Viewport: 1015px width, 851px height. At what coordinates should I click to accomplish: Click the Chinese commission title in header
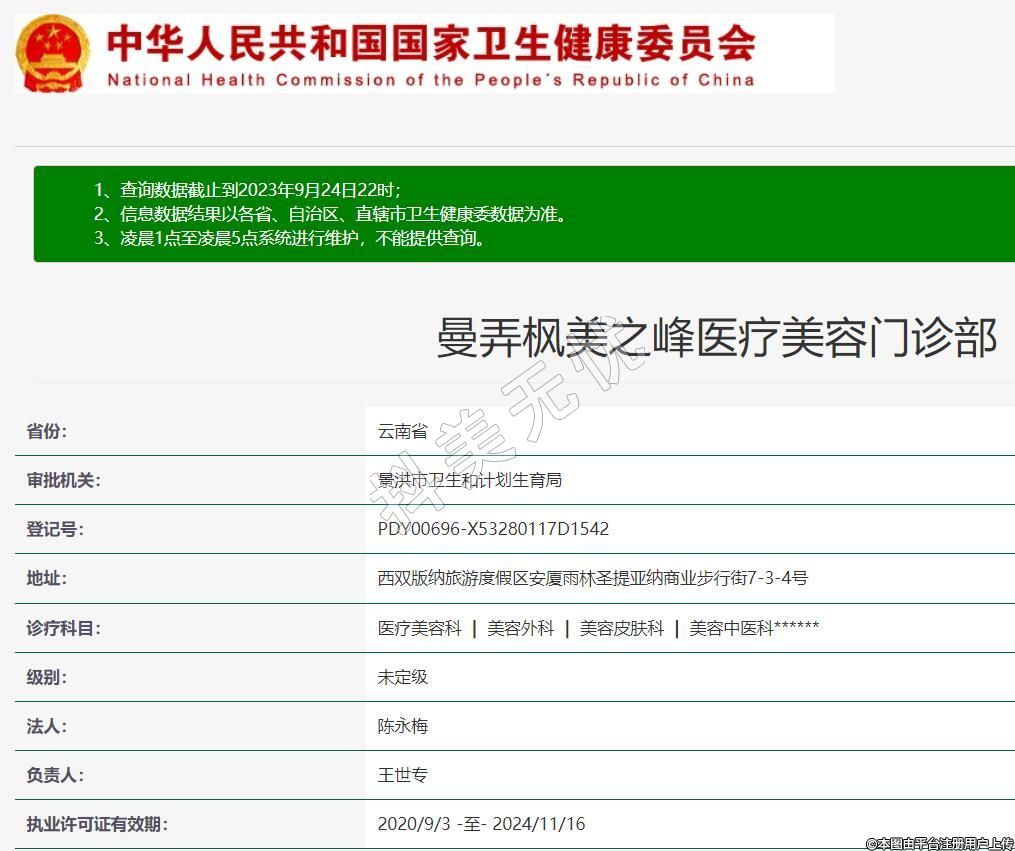click(x=431, y=41)
